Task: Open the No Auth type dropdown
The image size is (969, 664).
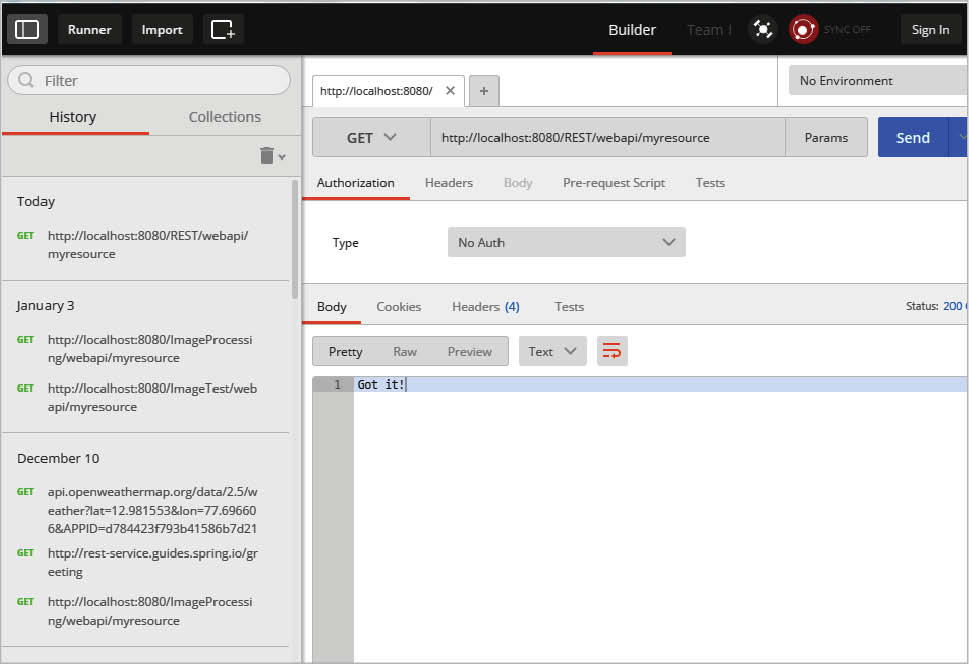Action: coord(566,242)
